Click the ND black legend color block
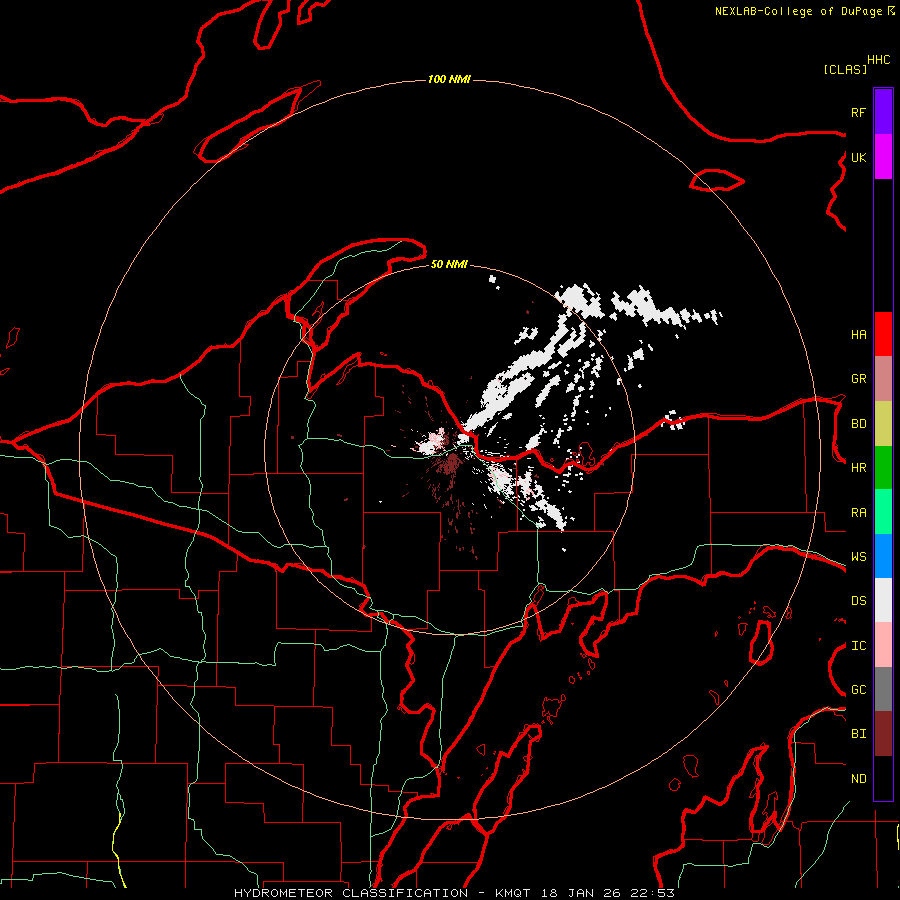Screen dimensions: 900x900 pos(883,778)
